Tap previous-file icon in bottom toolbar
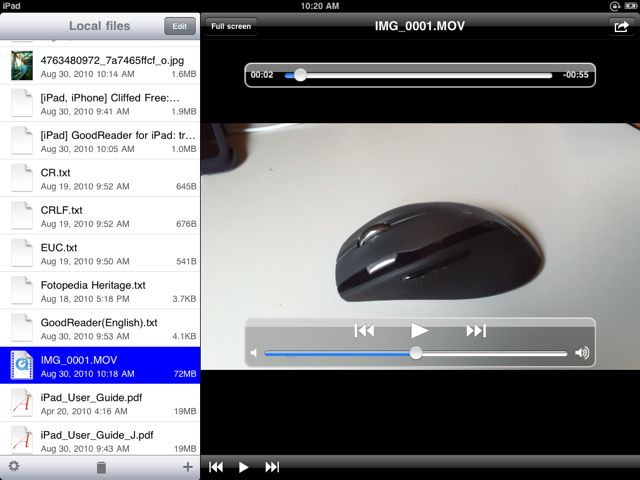The height and width of the screenshot is (480, 640). pyautogui.click(x=216, y=467)
